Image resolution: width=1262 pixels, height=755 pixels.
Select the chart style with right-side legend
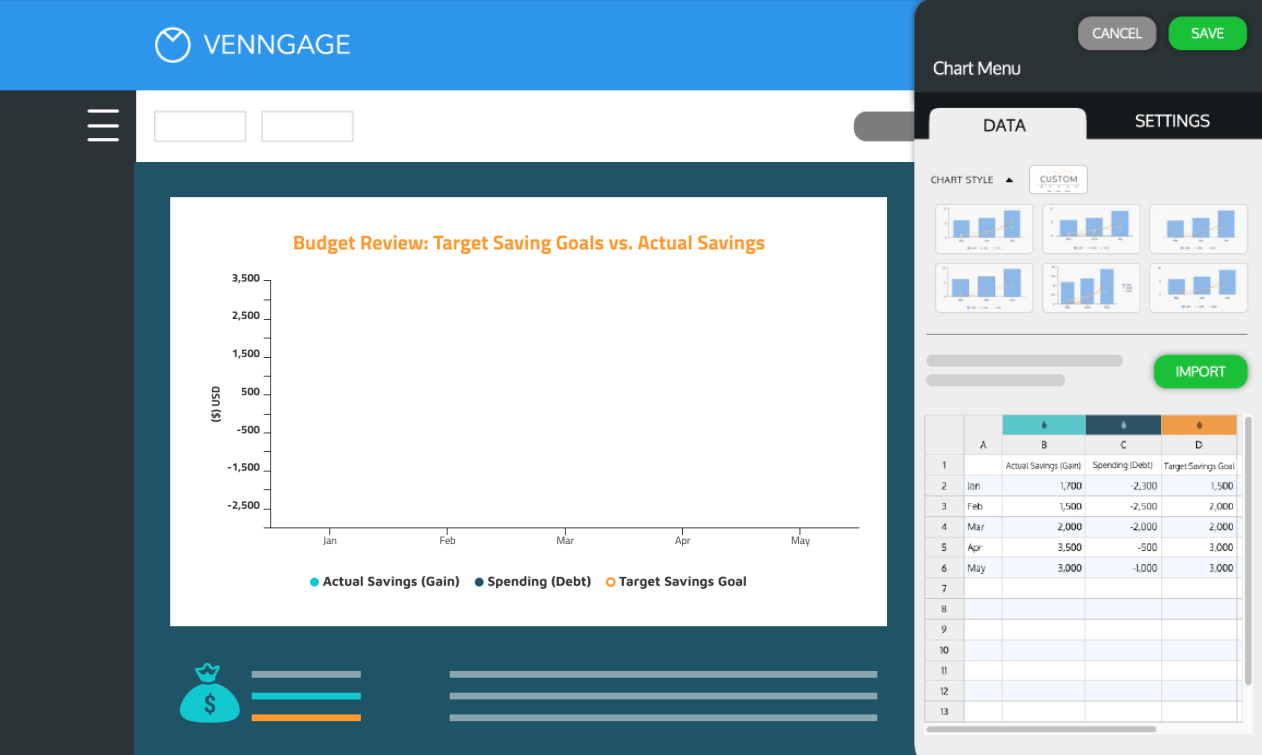(1091, 287)
